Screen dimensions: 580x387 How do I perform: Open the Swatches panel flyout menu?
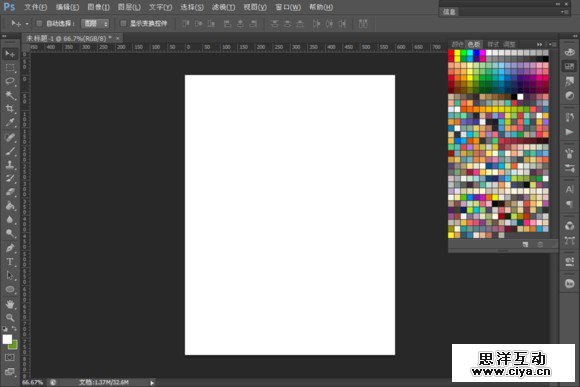tap(553, 44)
